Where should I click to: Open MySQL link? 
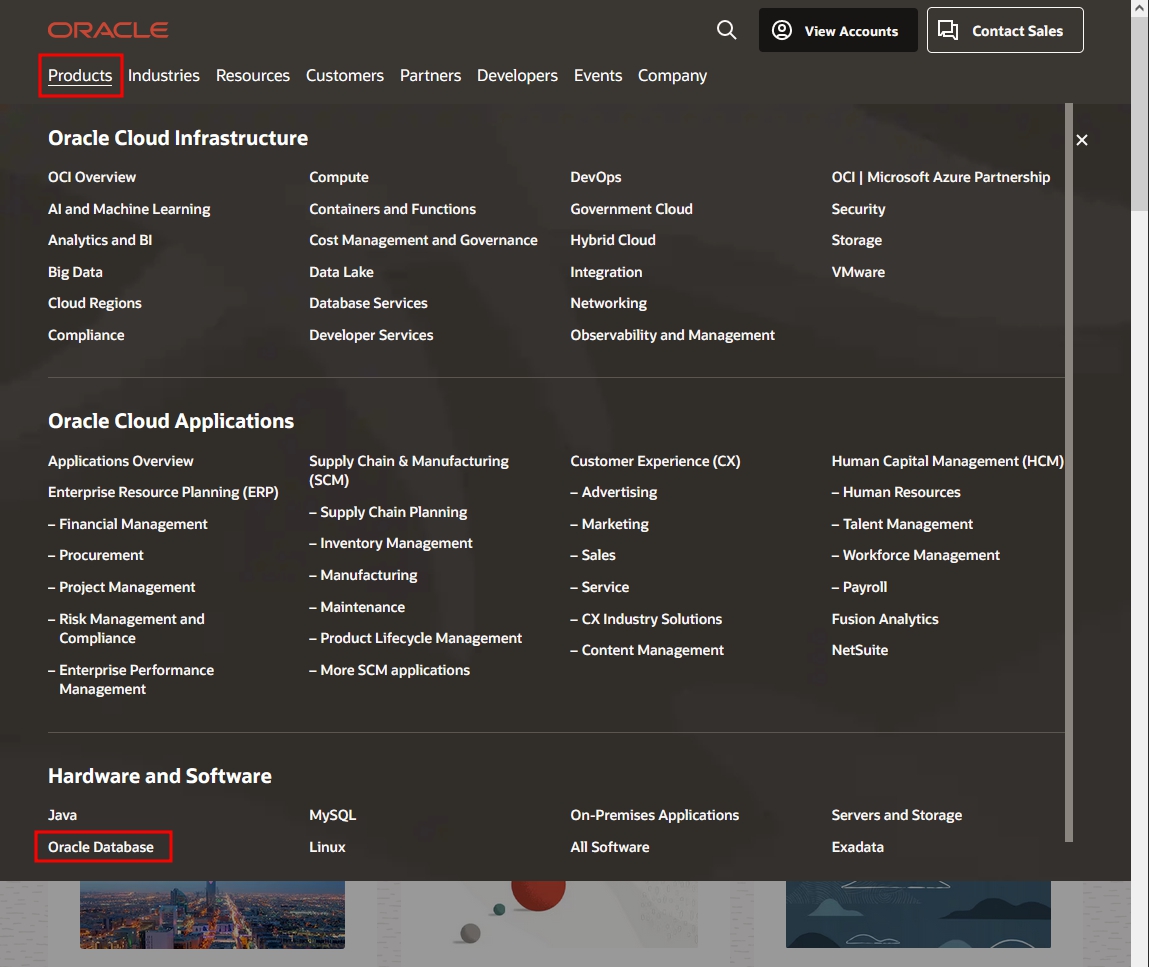click(x=332, y=815)
